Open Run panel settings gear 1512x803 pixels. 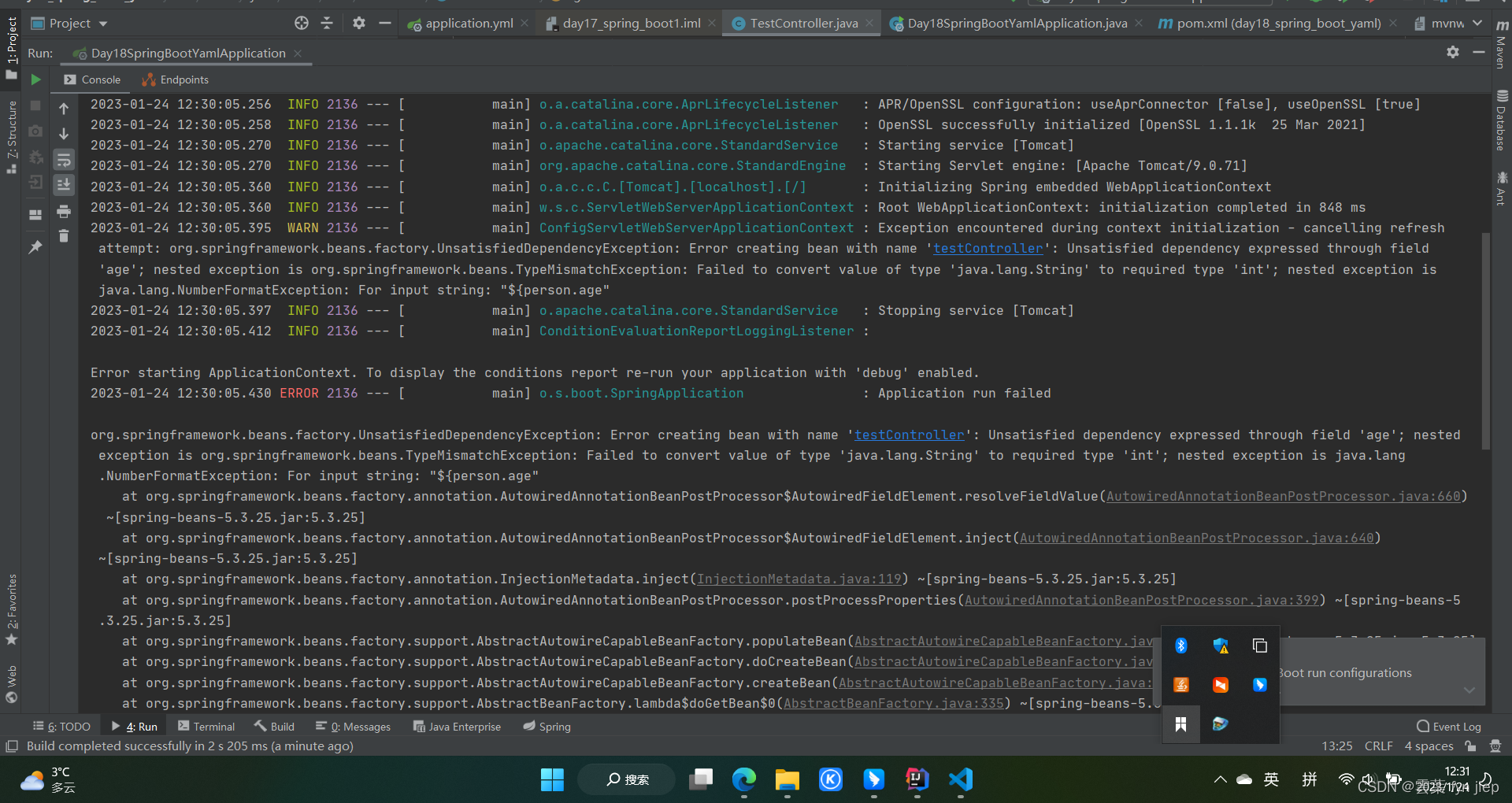coord(1453,52)
